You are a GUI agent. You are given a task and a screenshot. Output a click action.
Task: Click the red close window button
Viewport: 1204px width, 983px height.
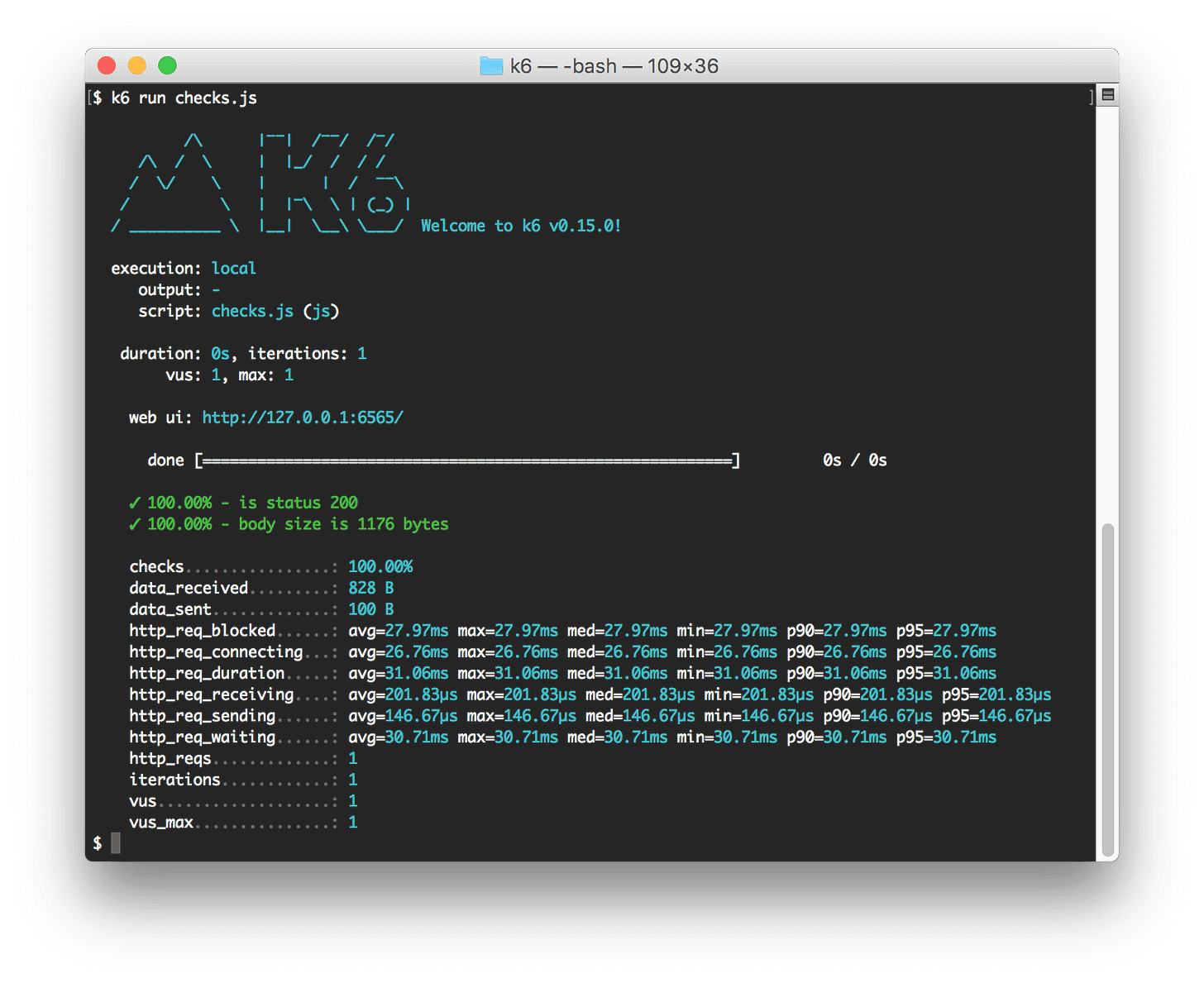[x=107, y=65]
